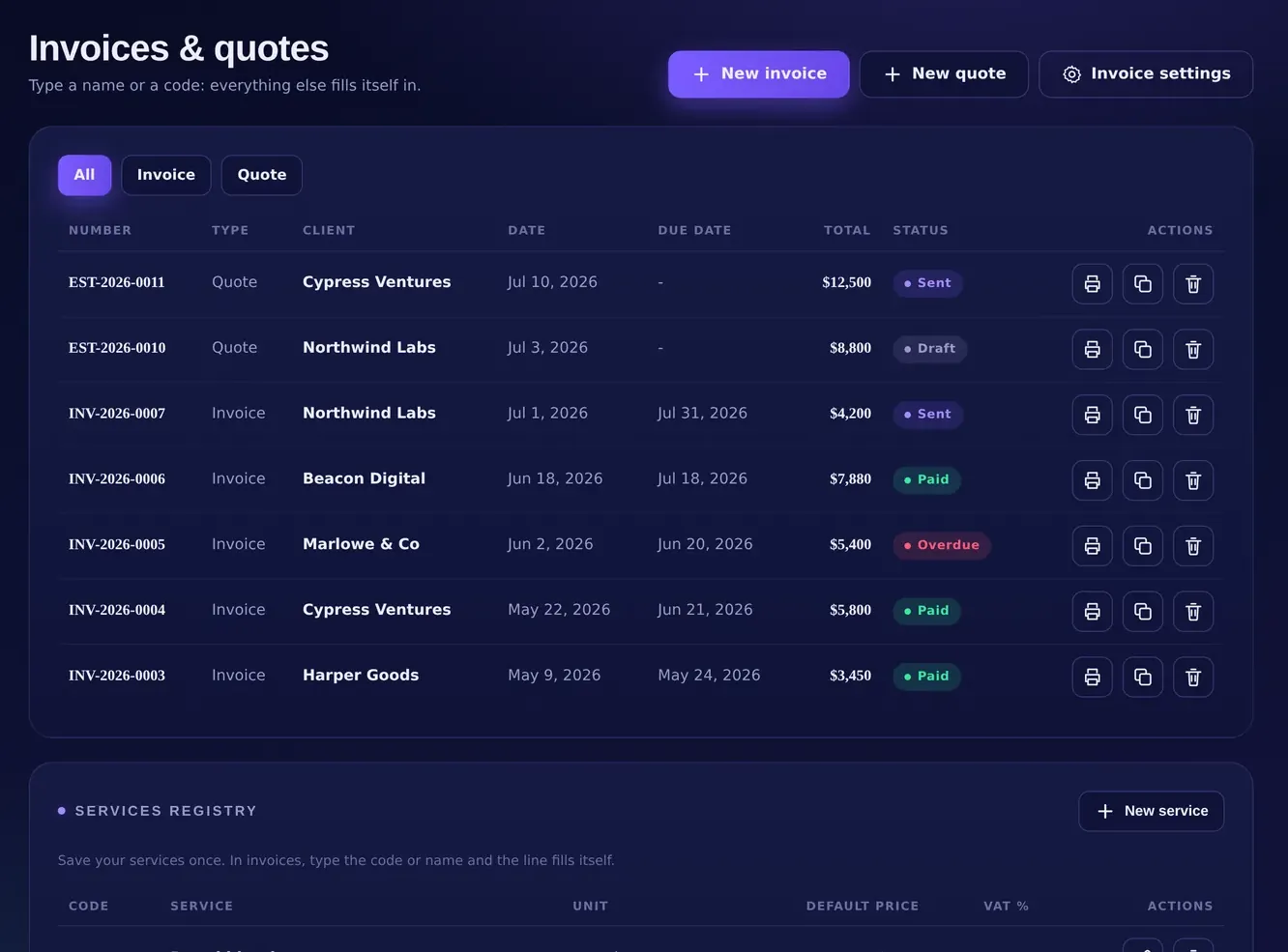Viewport: 1288px width, 952px height.
Task: Open Invoice settings
Action: click(x=1145, y=74)
